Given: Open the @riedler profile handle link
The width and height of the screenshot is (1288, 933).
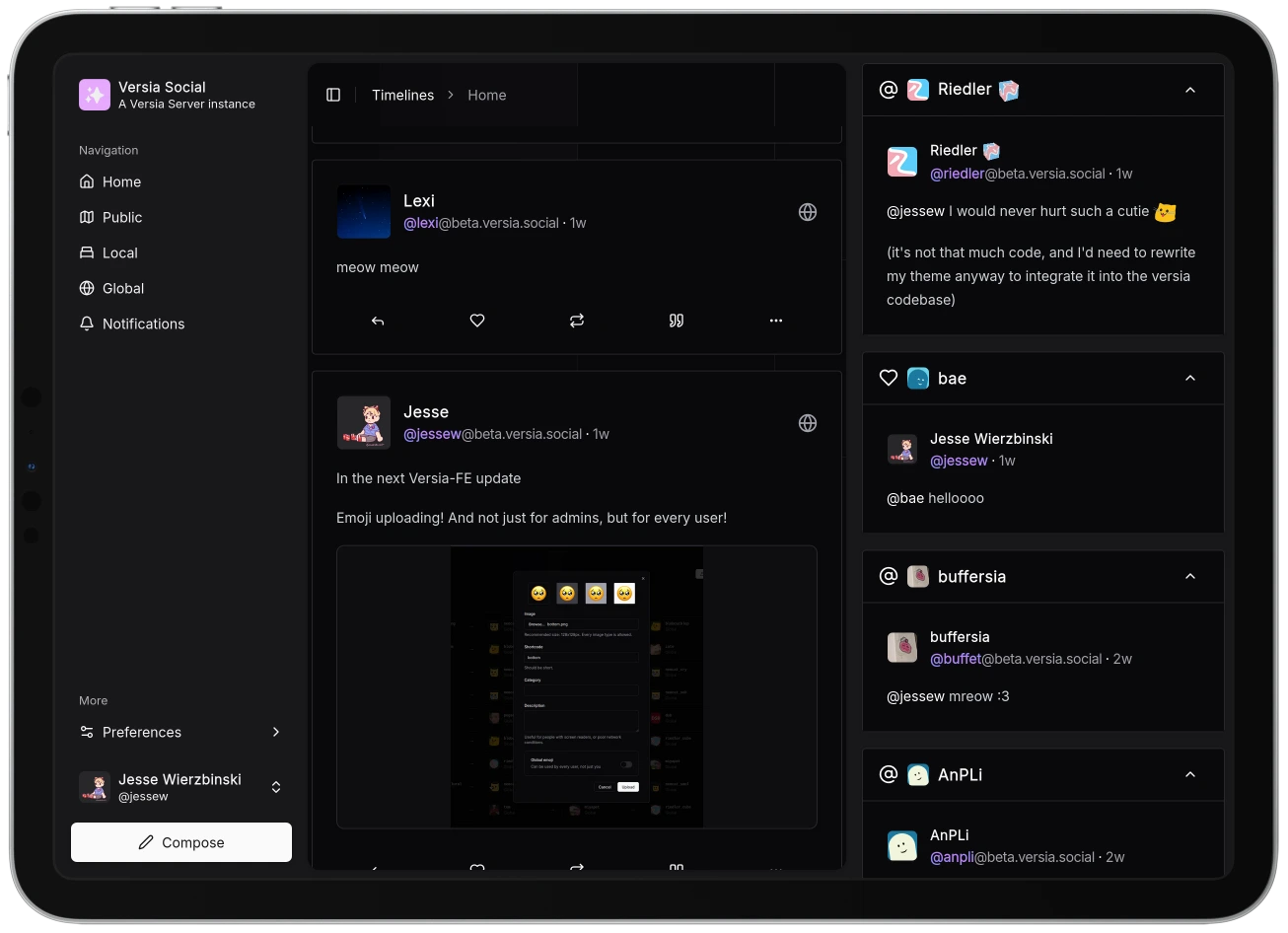Looking at the screenshot, I should tap(957, 174).
